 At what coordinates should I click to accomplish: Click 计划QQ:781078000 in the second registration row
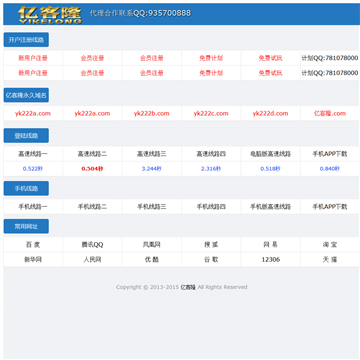(x=330, y=73)
